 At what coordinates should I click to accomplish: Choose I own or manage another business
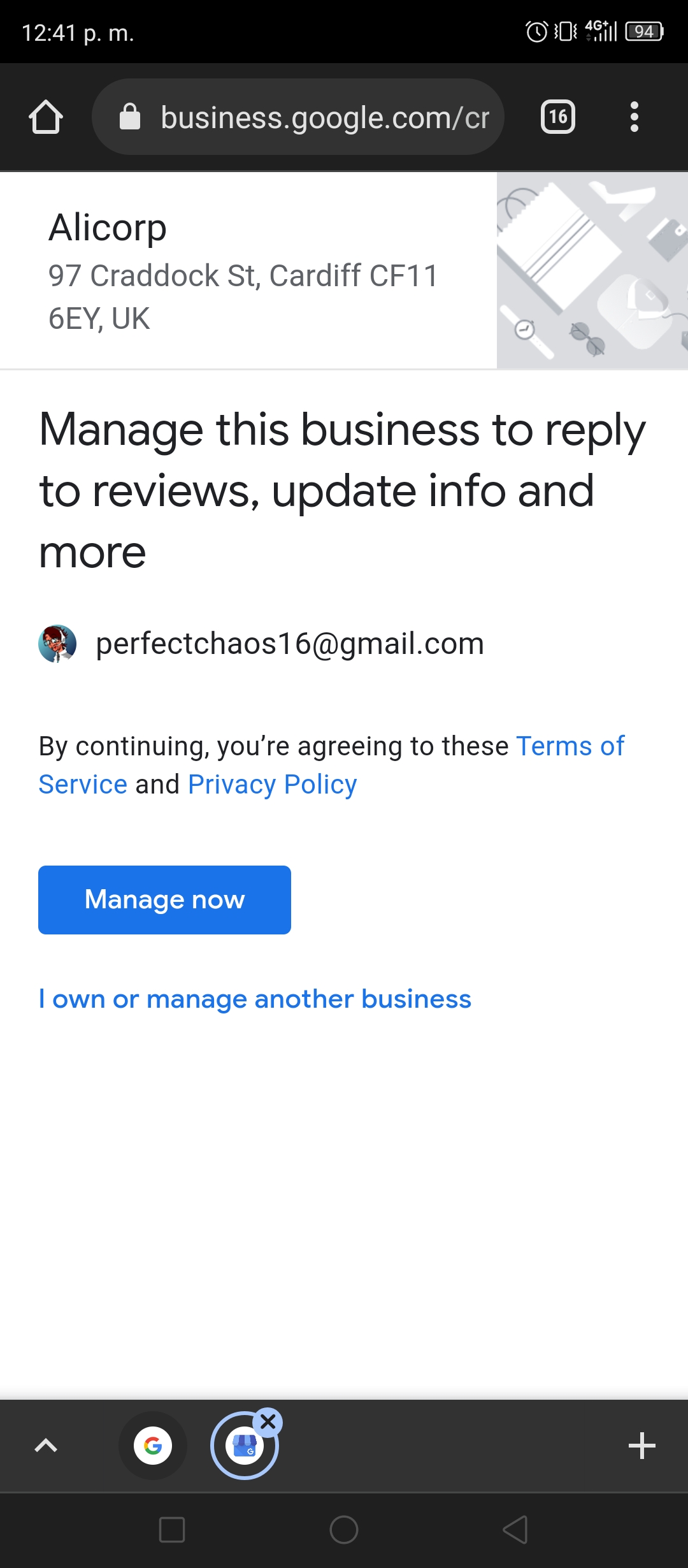click(x=255, y=999)
